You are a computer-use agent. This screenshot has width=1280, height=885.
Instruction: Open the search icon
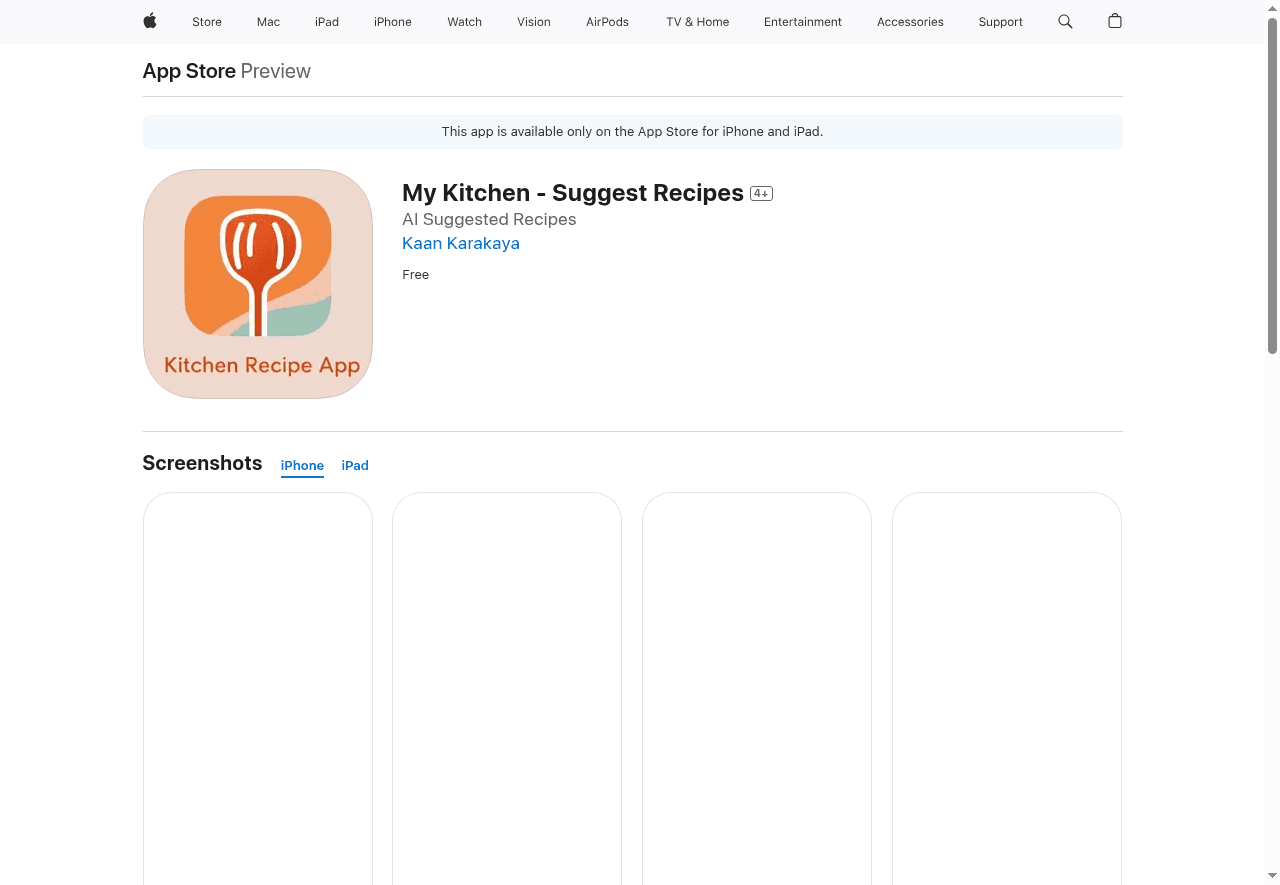[1064, 21]
